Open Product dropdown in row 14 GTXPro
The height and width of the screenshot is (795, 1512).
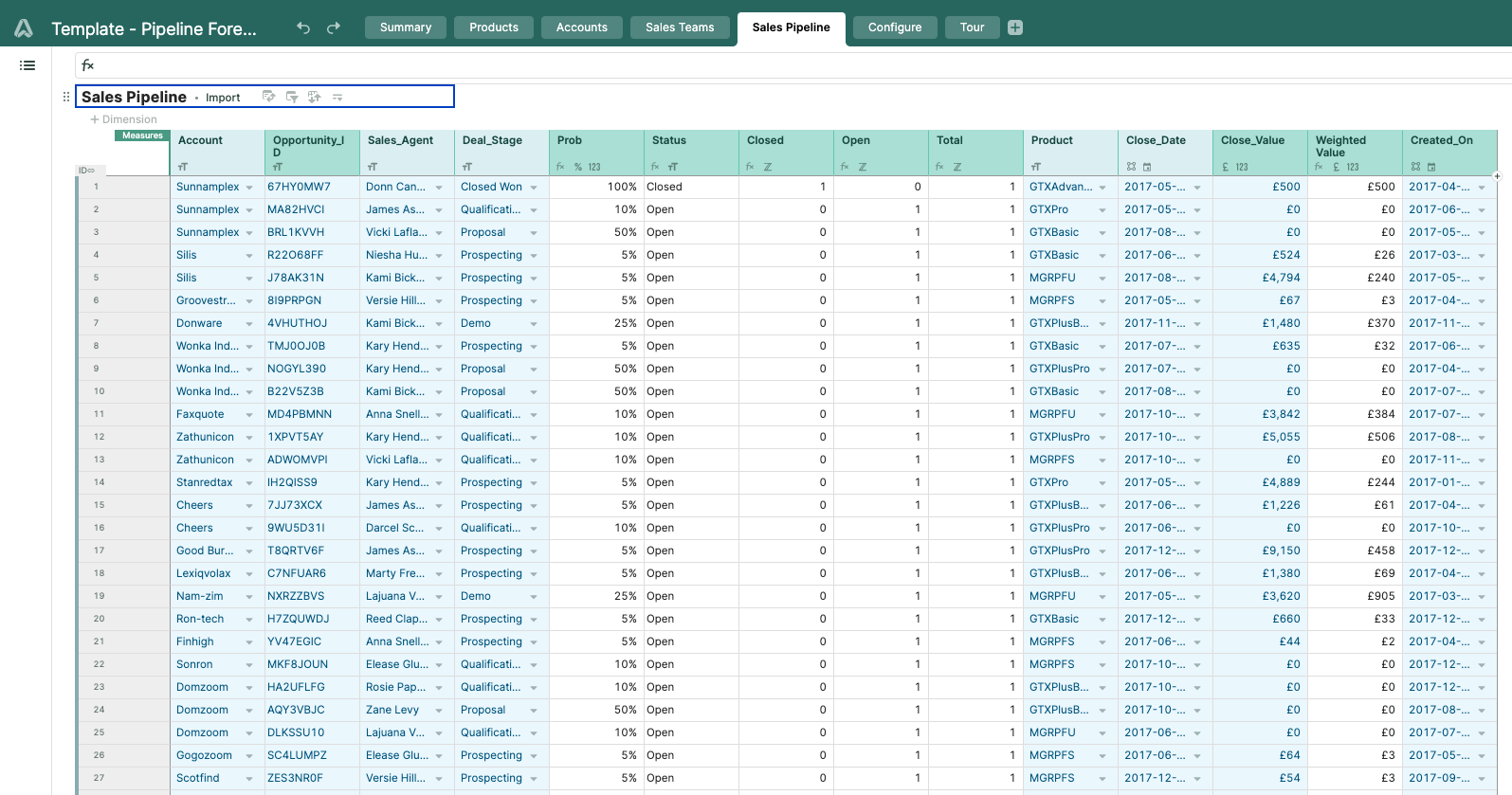coord(1102,483)
